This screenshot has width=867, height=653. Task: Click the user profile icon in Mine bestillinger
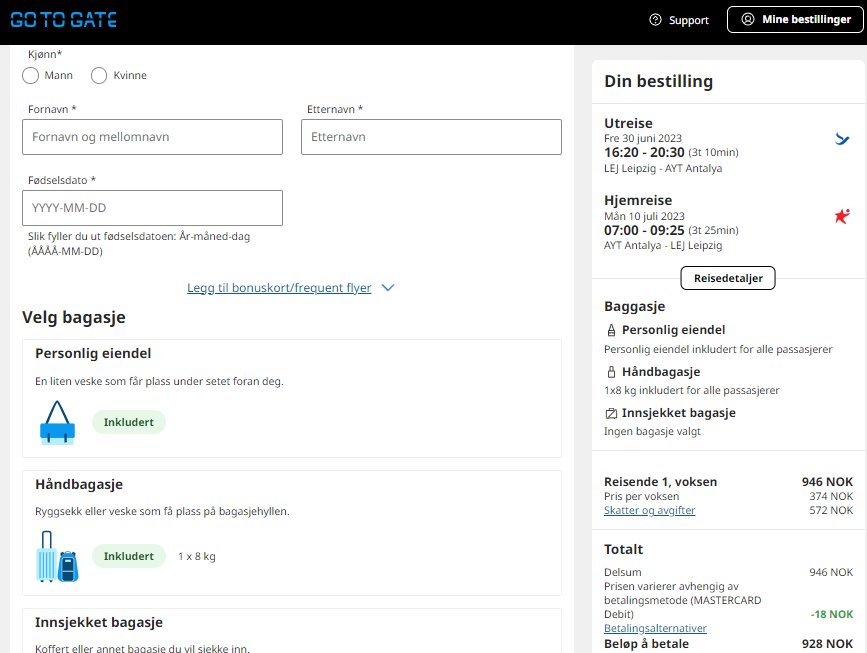[x=748, y=19]
